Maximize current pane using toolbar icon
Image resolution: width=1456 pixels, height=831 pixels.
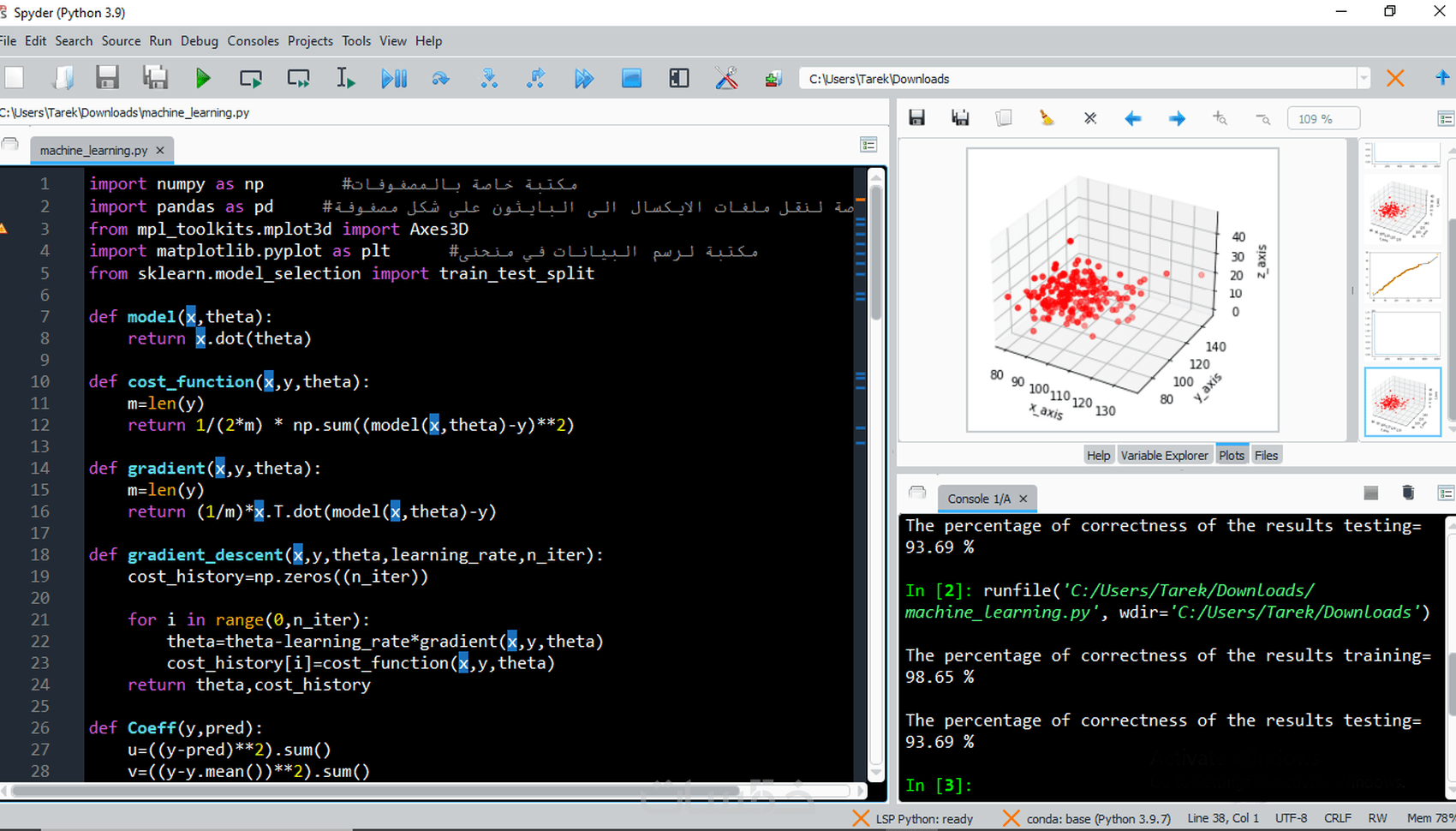click(x=678, y=78)
